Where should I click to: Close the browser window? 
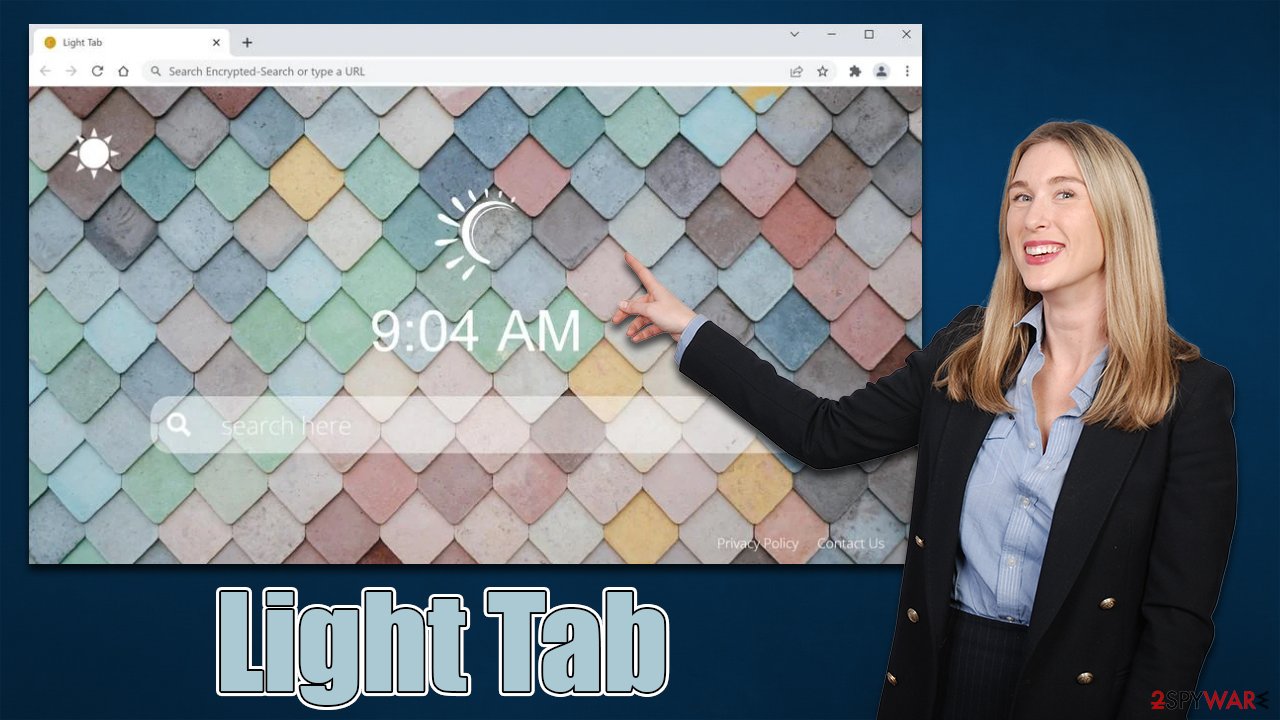pos(906,34)
